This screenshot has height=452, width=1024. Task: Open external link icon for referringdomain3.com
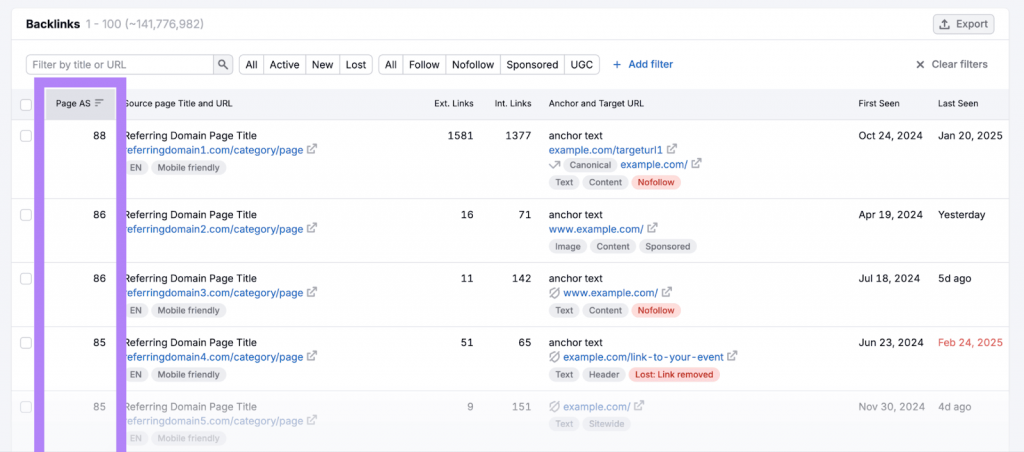[x=312, y=293]
